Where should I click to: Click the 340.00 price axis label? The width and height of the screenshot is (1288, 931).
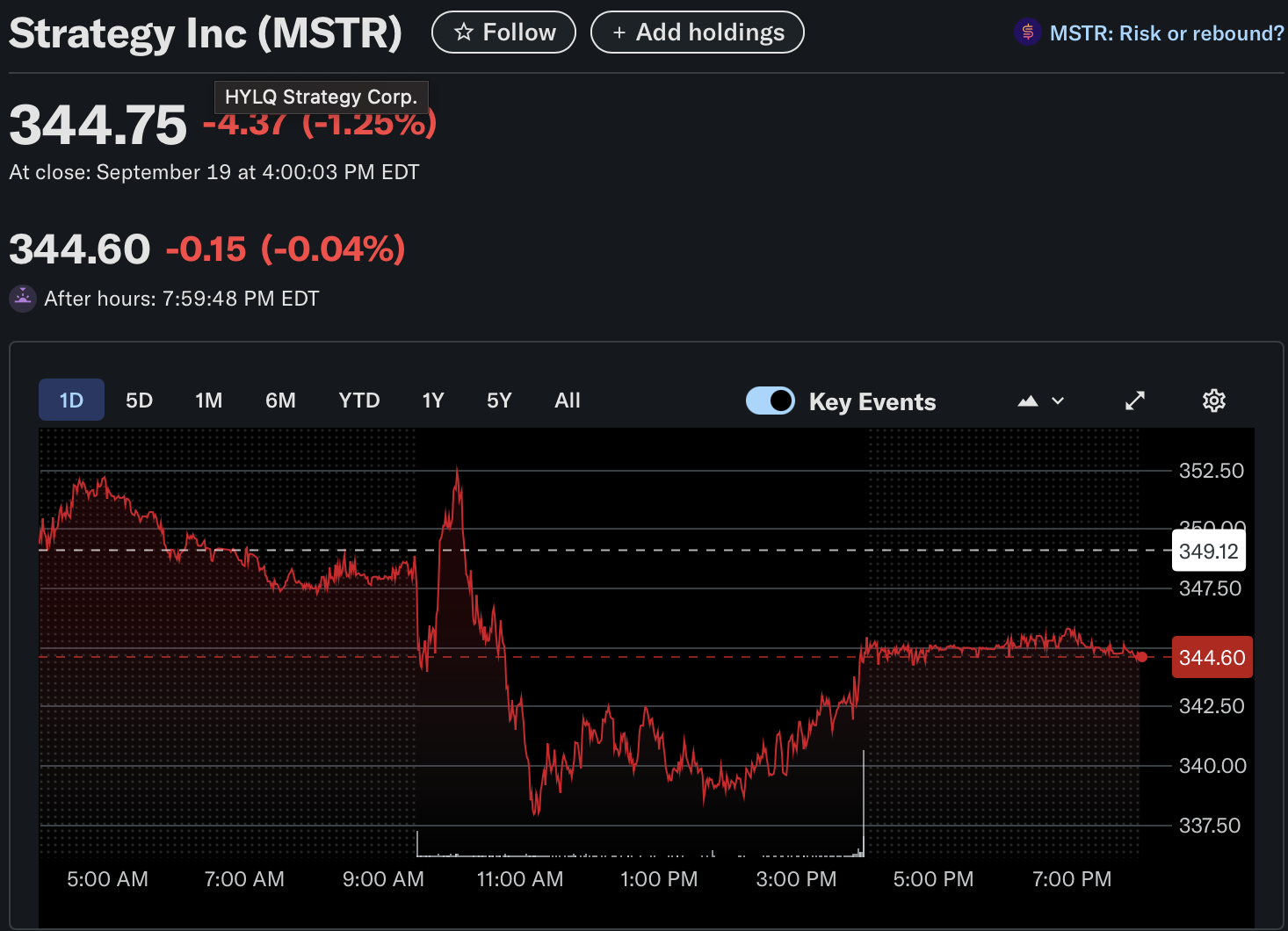[x=1212, y=766]
